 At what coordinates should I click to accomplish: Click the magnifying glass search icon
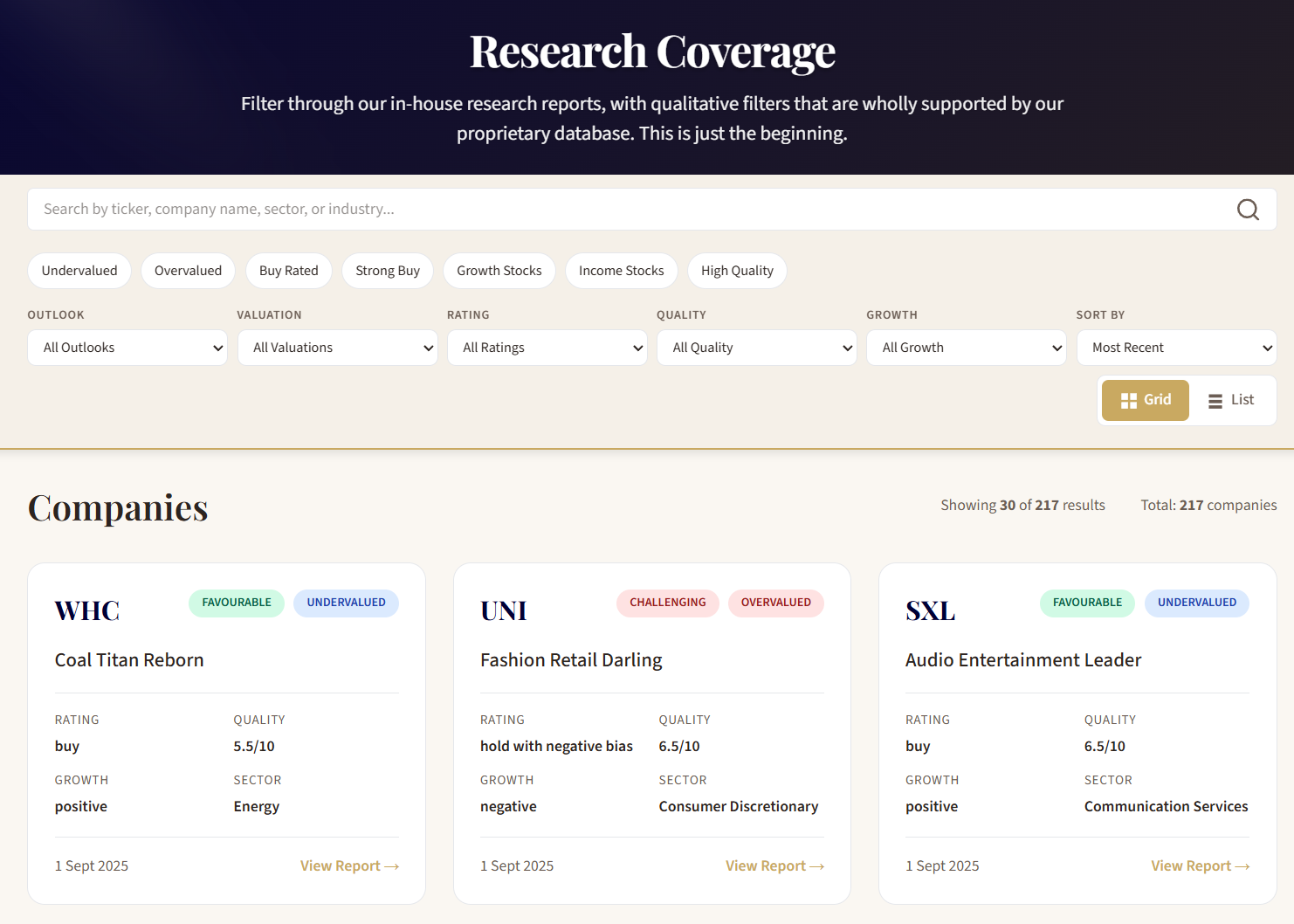[x=1248, y=210]
